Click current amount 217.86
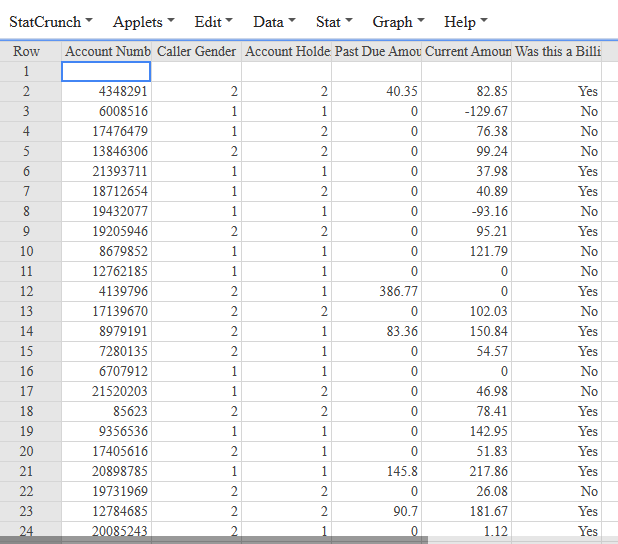This screenshot has width=618, height=544. point(467,471)
